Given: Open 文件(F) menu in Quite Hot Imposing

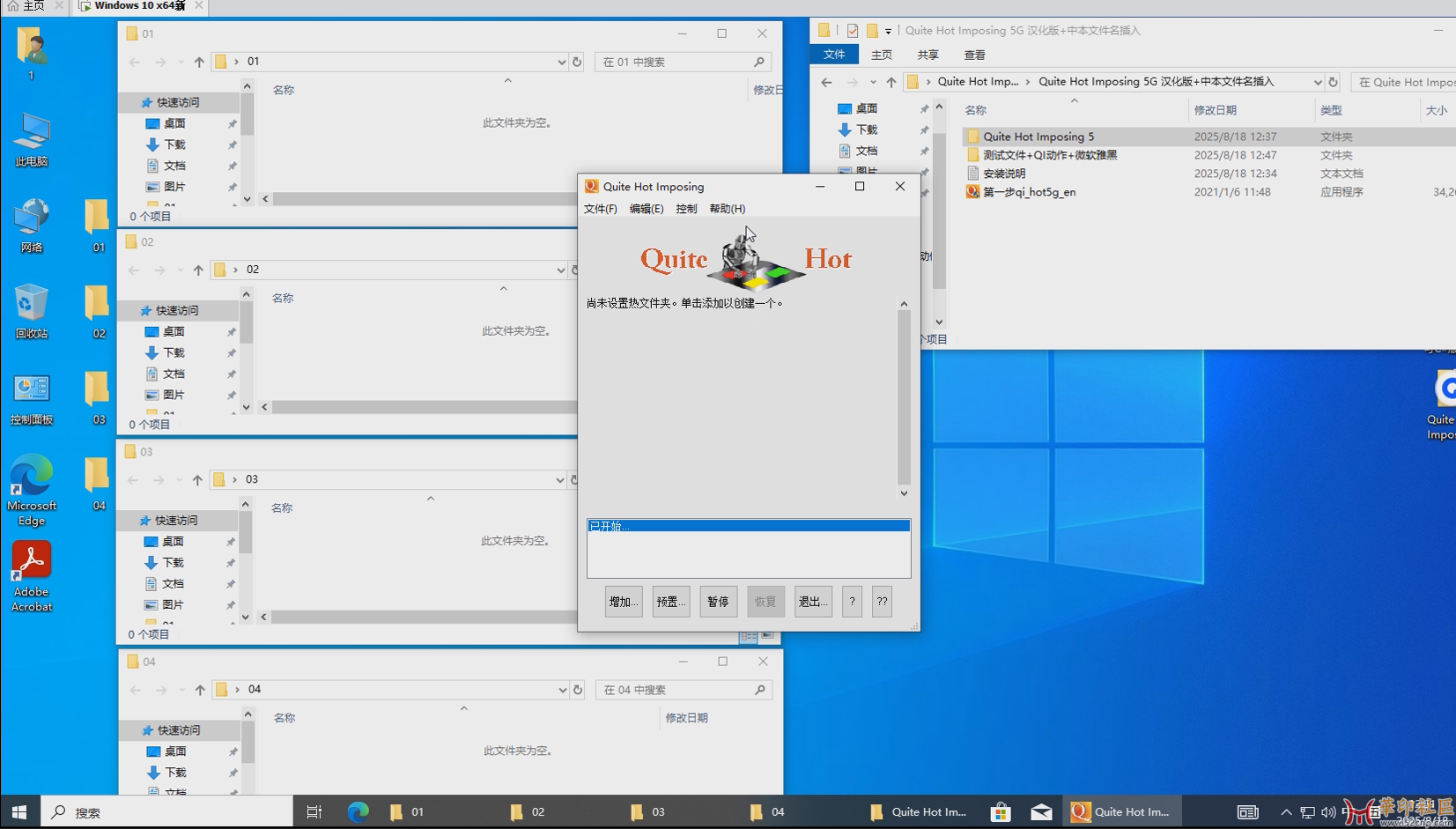Looking at the screenshot, I should pyautogui.click(x=601, y=209).
